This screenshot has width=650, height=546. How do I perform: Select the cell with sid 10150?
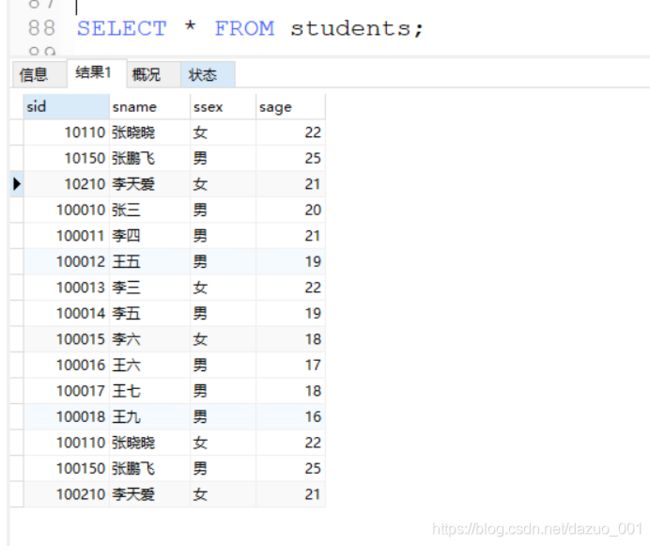66,158
